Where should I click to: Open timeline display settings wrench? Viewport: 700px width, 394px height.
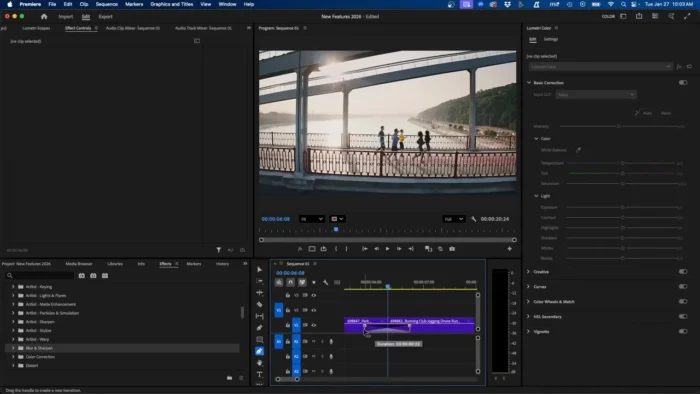tap(325, 282)
